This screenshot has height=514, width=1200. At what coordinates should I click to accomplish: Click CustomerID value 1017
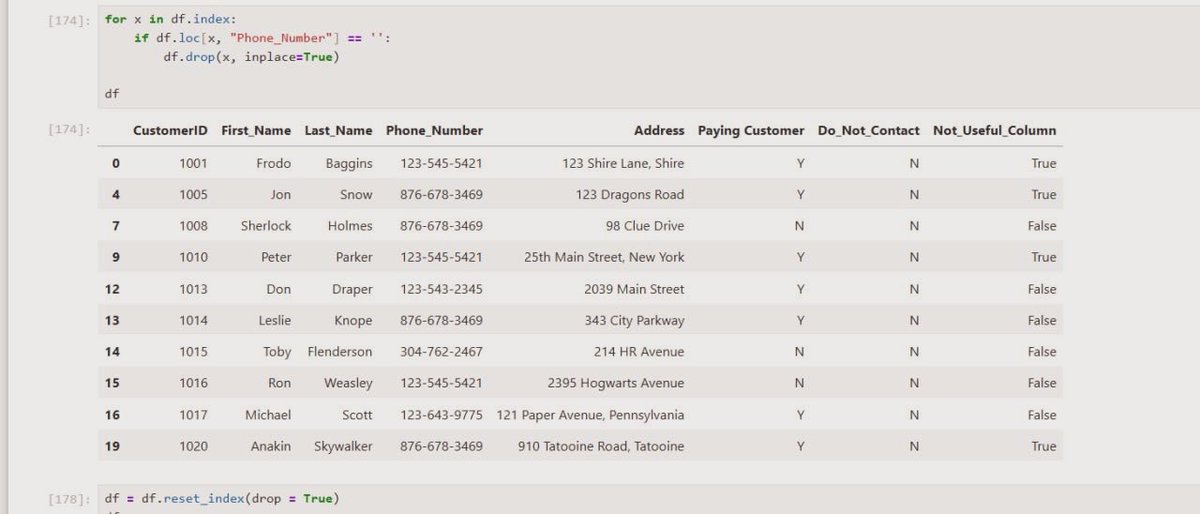[x=193, y=415]
